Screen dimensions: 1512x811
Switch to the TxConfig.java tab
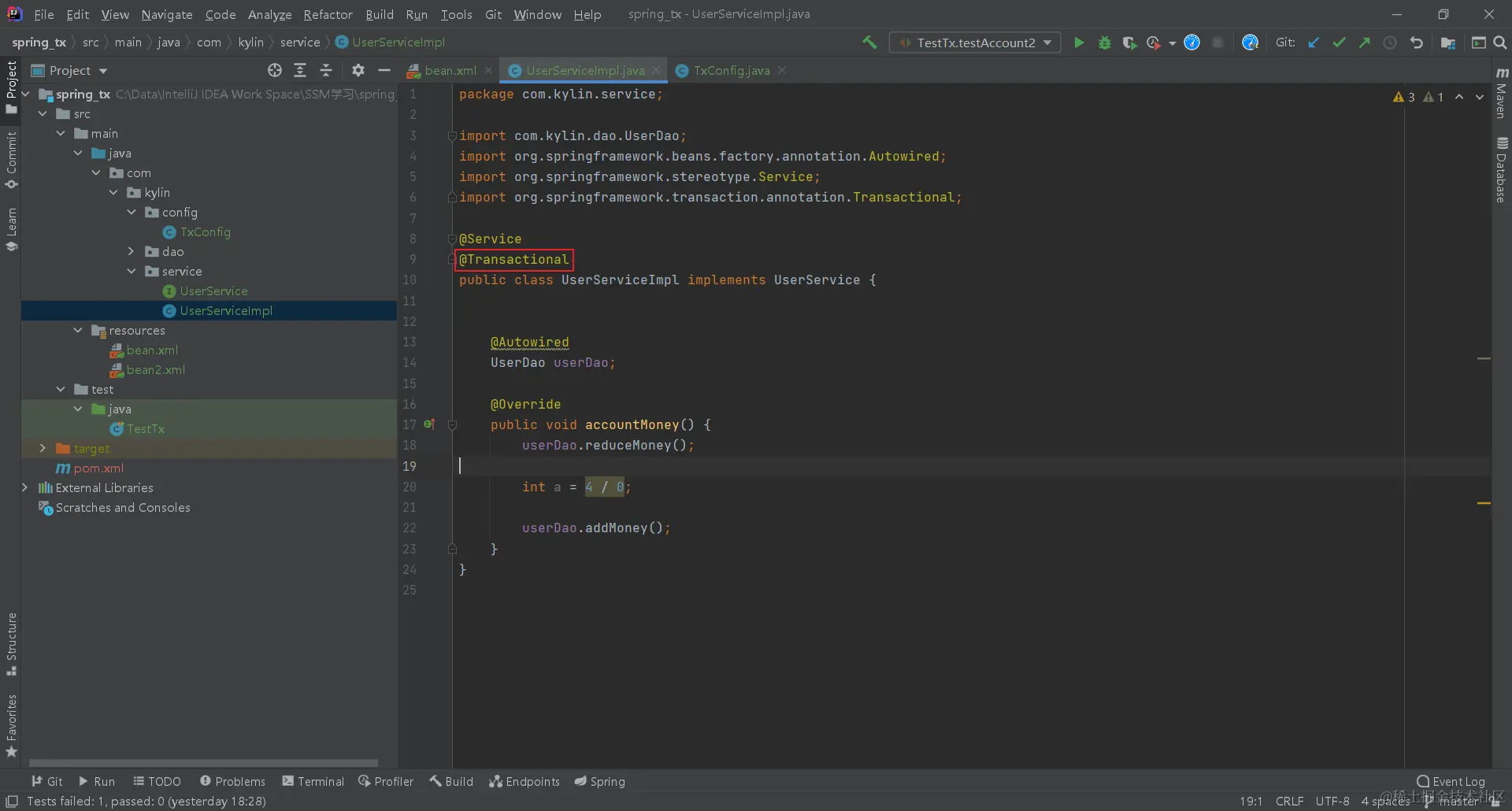[731, 71]
